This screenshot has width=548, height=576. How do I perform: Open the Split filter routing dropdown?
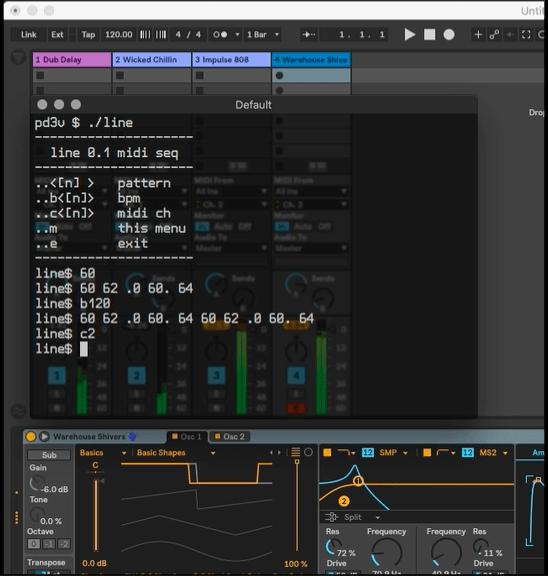362,517
